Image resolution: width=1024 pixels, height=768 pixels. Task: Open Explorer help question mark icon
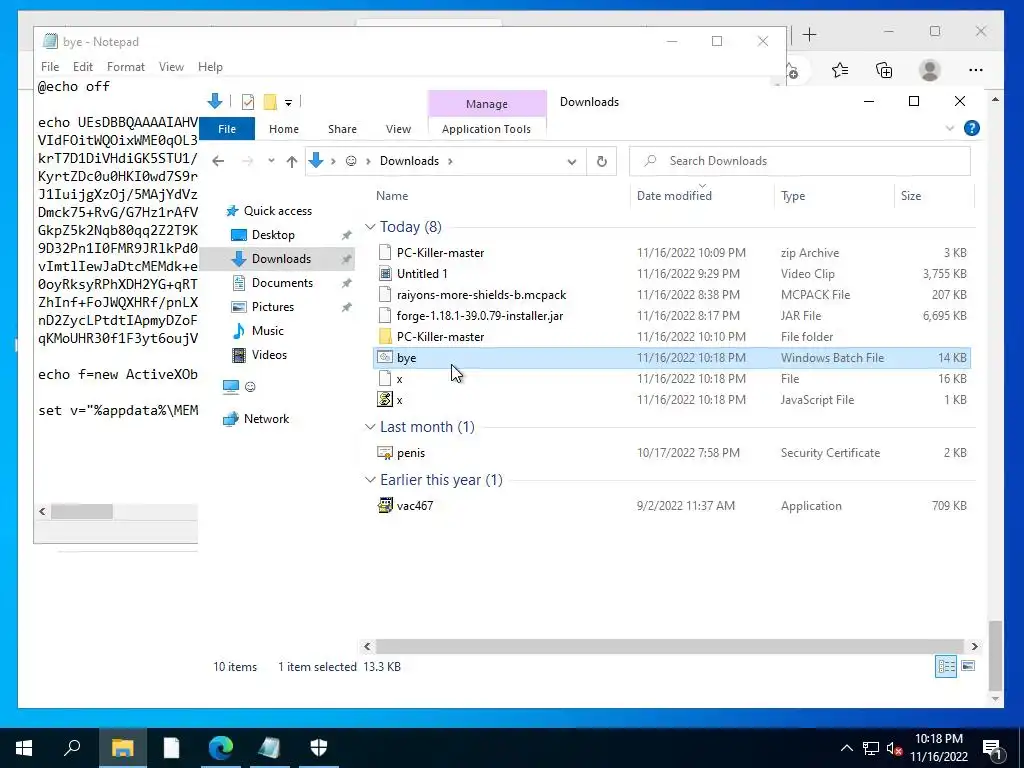971,128
